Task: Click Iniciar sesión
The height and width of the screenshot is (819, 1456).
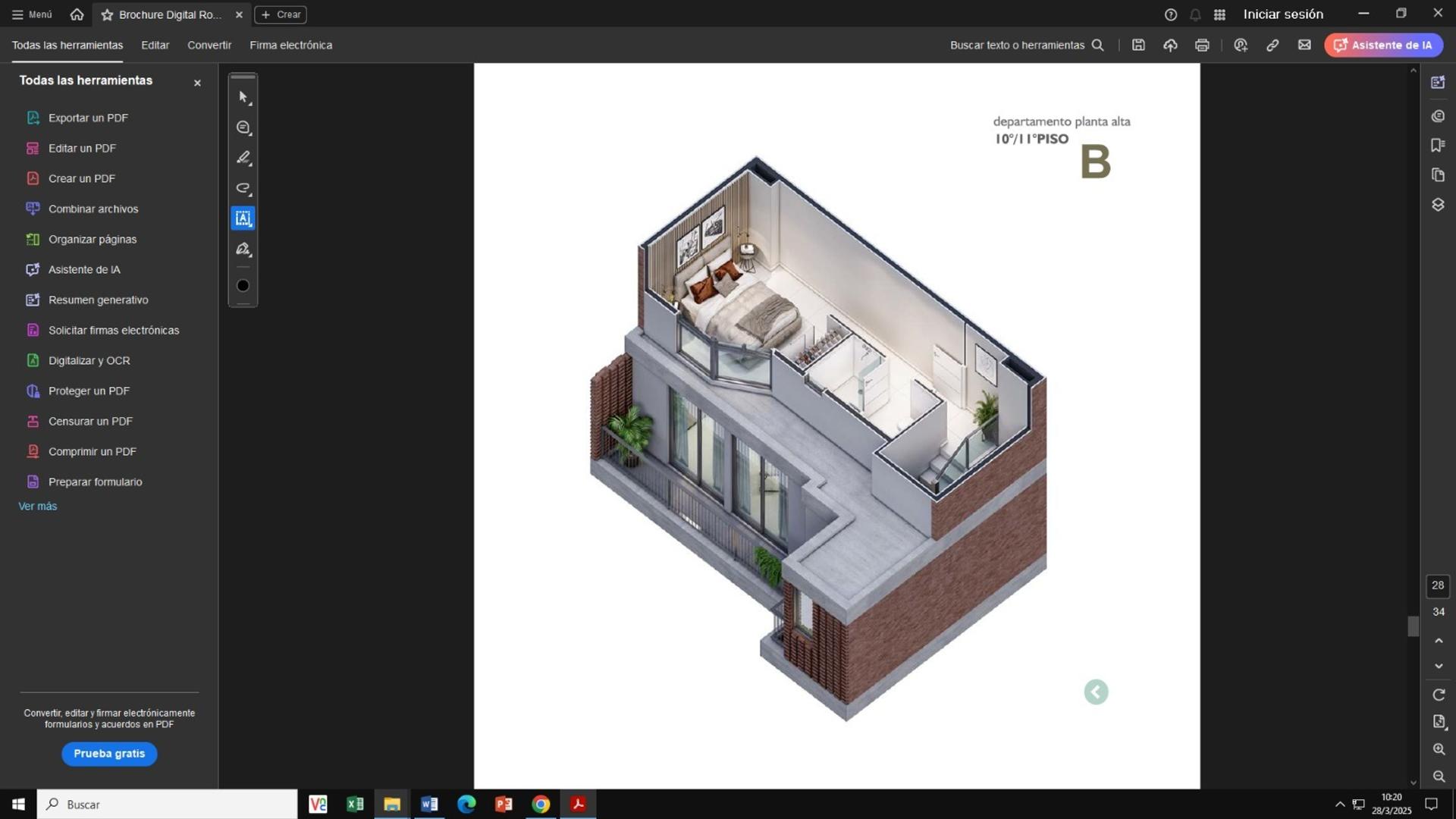Action: click(1283, 14)
